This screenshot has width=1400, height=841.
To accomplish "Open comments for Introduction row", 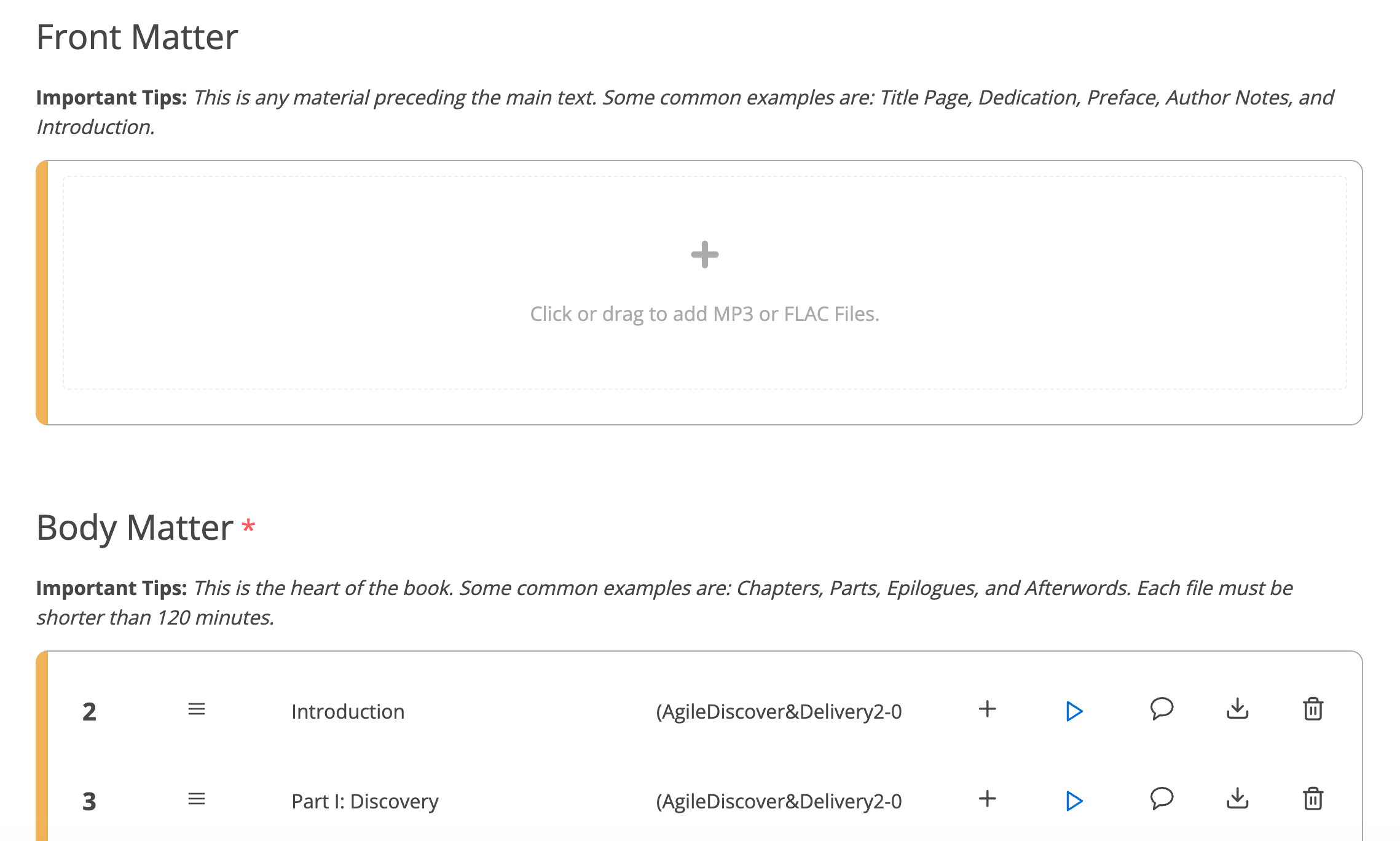I will coord(1162,709).
